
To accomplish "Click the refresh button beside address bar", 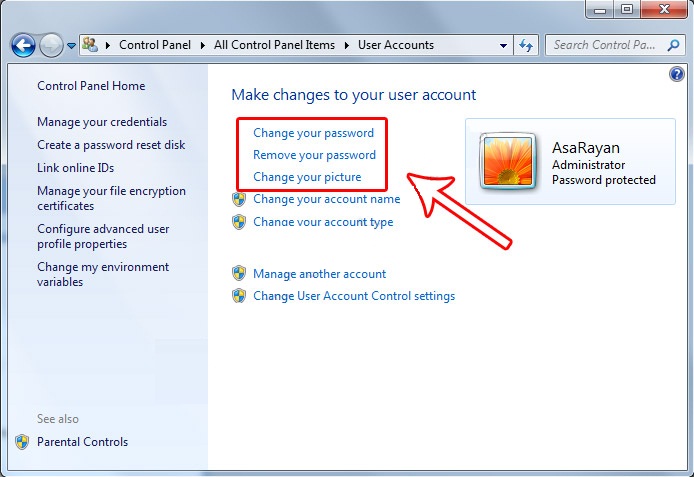I will pyautogui.click(x=527, y=45).
